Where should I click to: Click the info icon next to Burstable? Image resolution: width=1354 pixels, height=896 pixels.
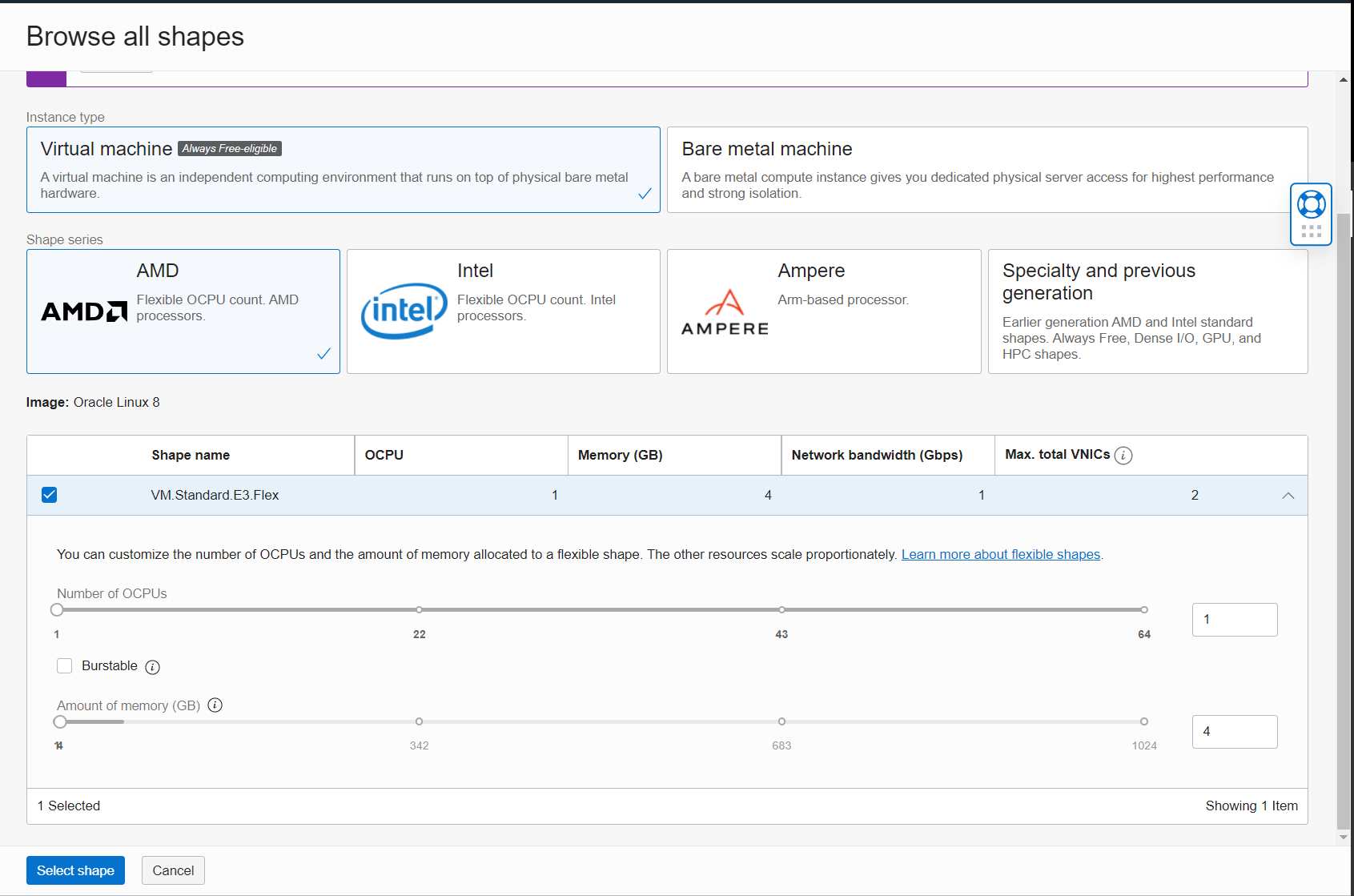click(x=152, y=666)
